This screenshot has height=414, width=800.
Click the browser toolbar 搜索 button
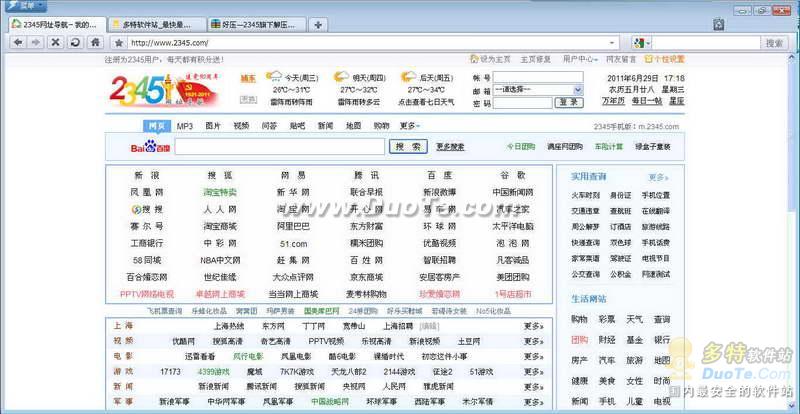pos(774,43)
